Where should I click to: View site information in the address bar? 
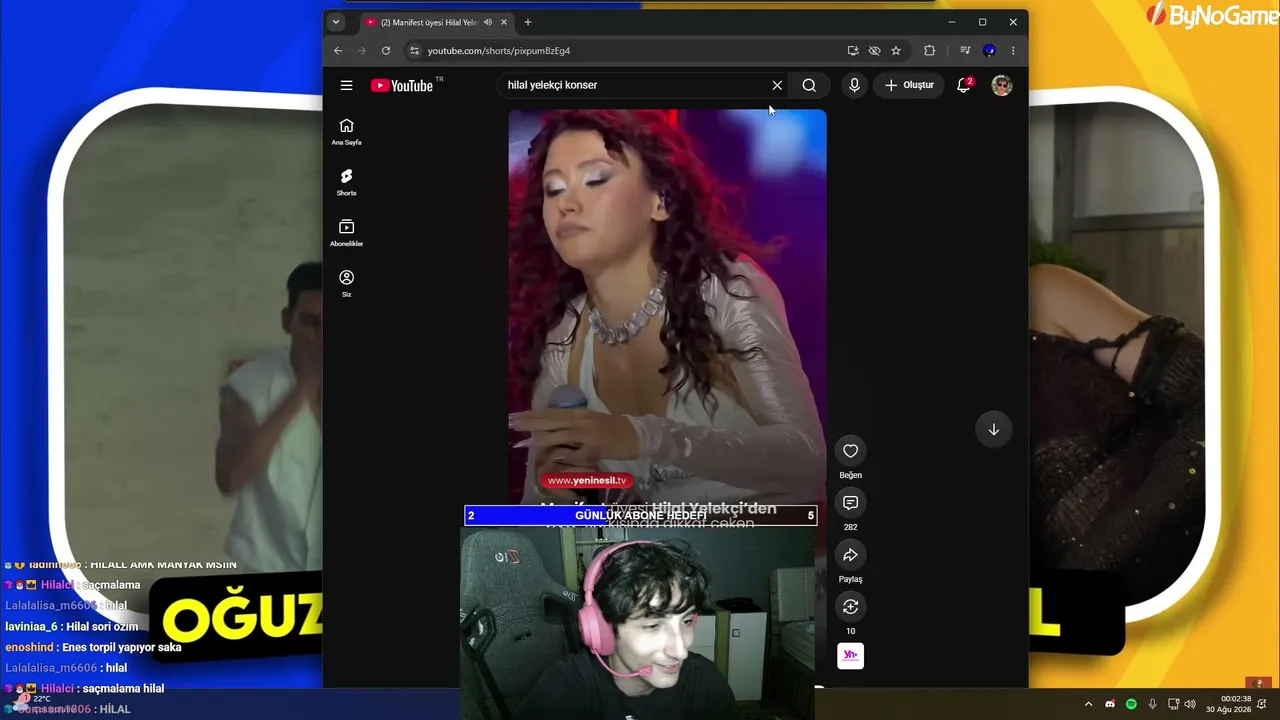pyautogui.click(x=414, y=51)
